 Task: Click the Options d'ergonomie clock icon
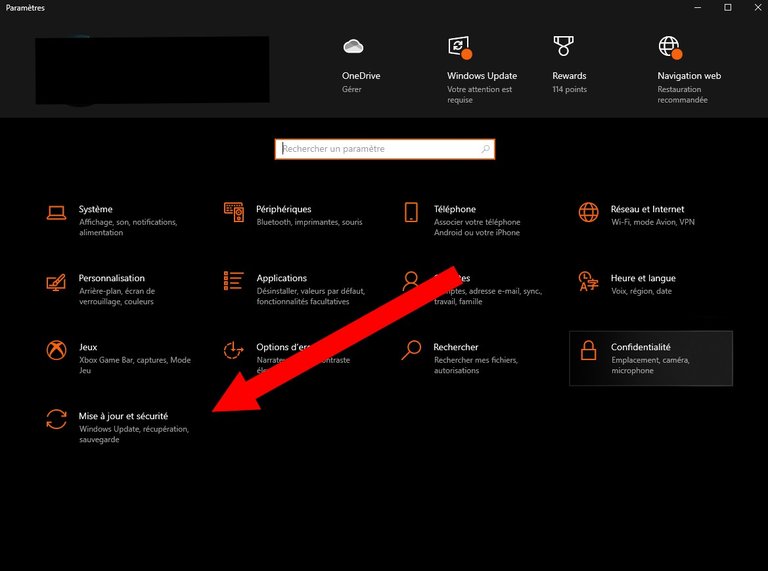click(x=233, y=350)
